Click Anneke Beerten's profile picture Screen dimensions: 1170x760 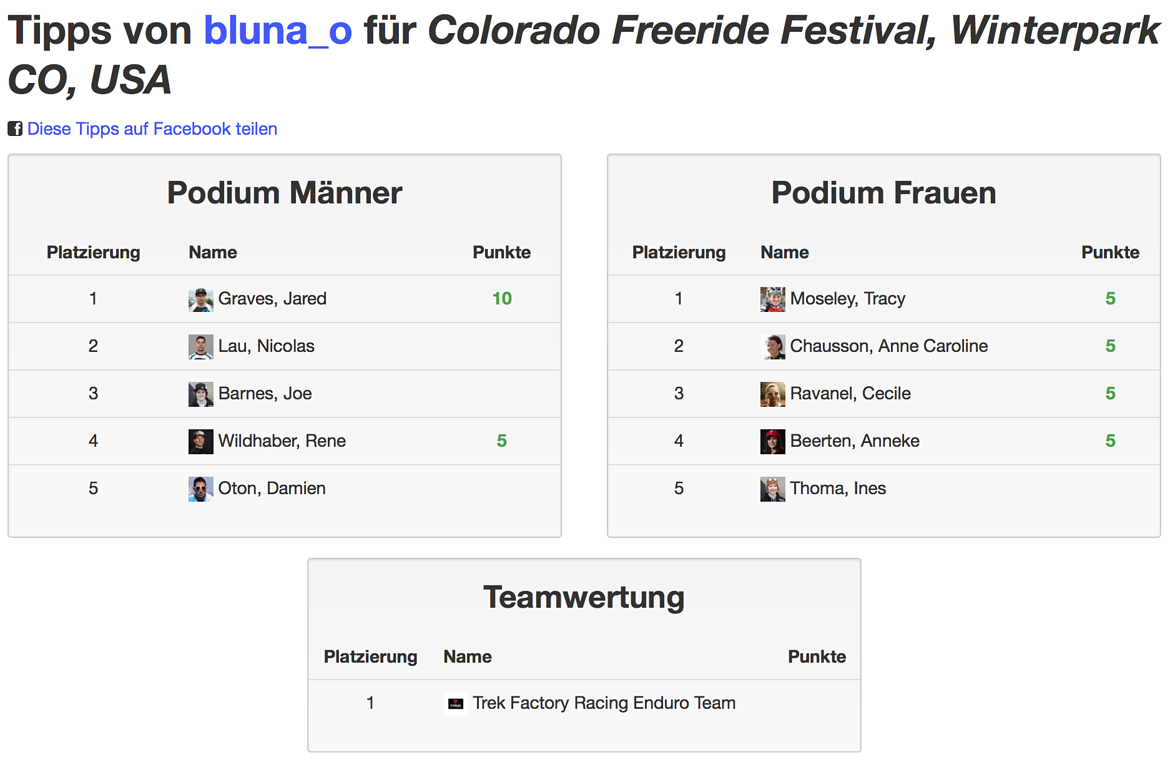coord(772,442)
